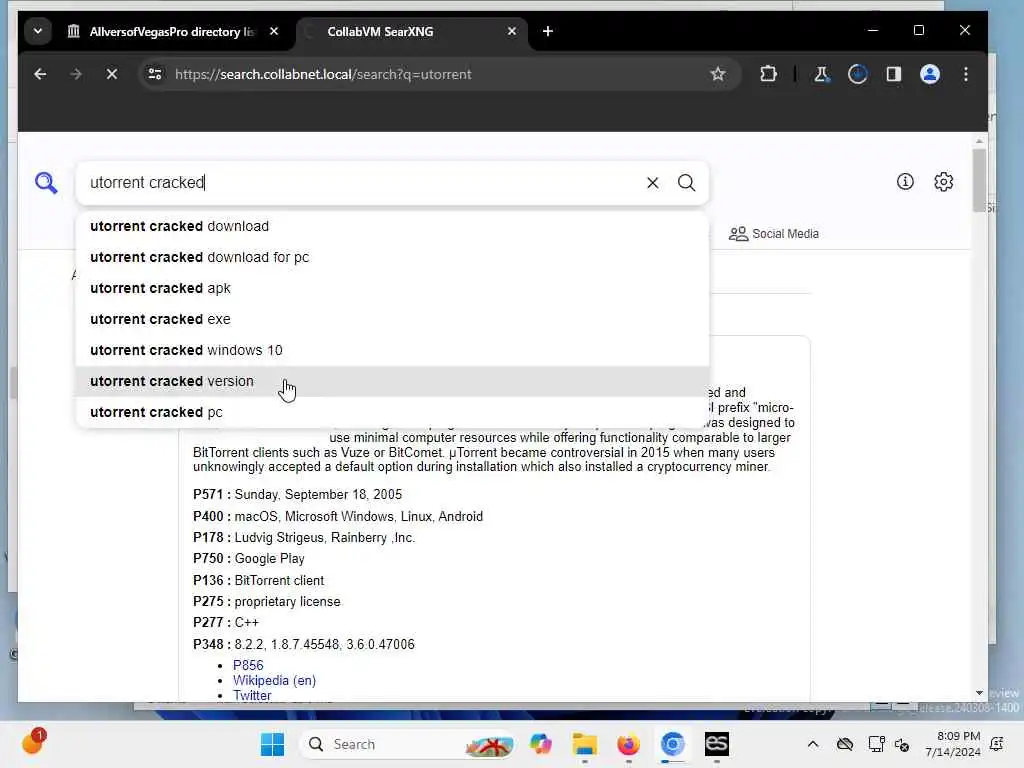
Task: Open the Chrome three-dot menu
Action: pyautogui.click(x=966, y=74)
